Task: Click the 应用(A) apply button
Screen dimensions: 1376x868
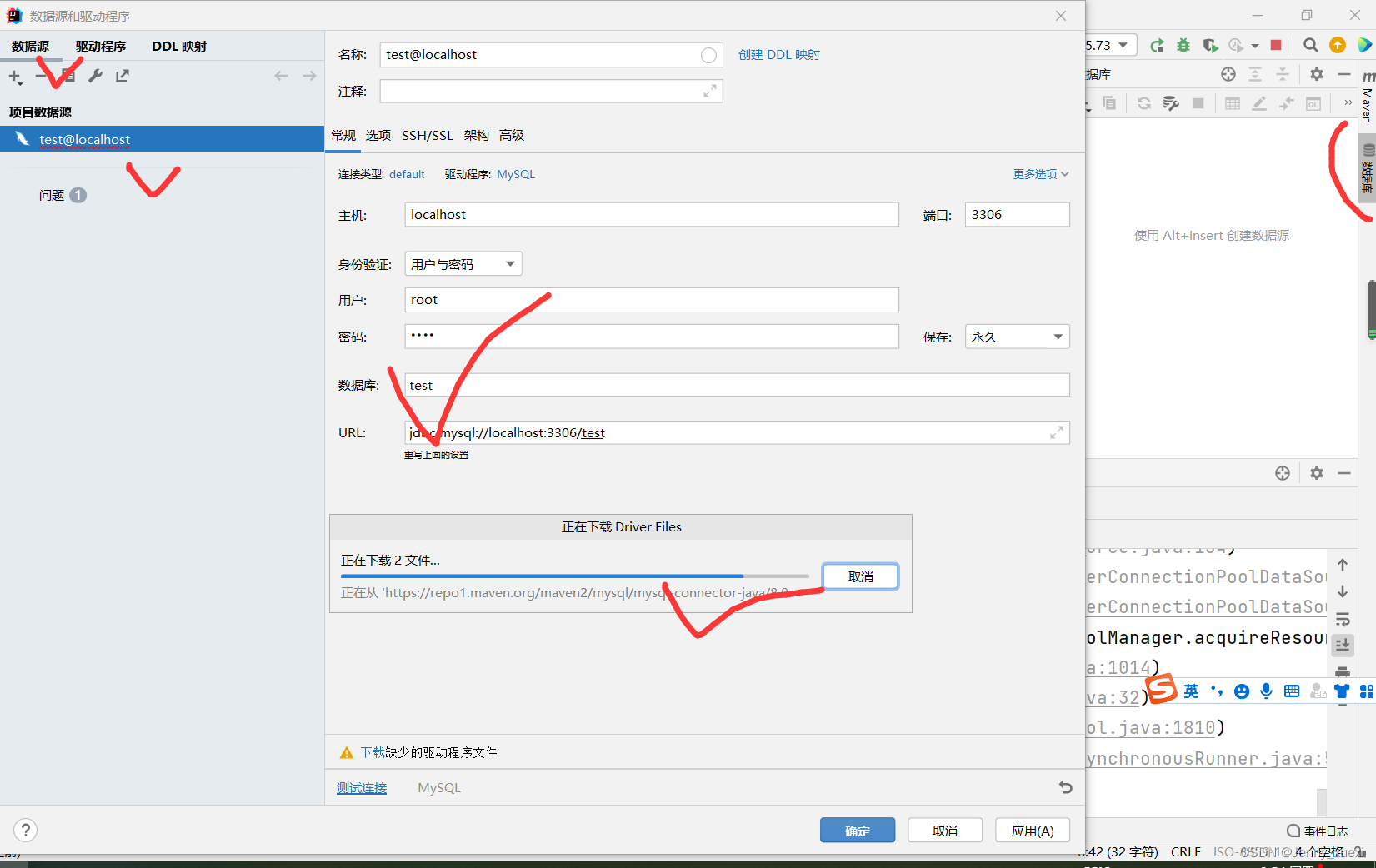Action: pos(1033,831)
